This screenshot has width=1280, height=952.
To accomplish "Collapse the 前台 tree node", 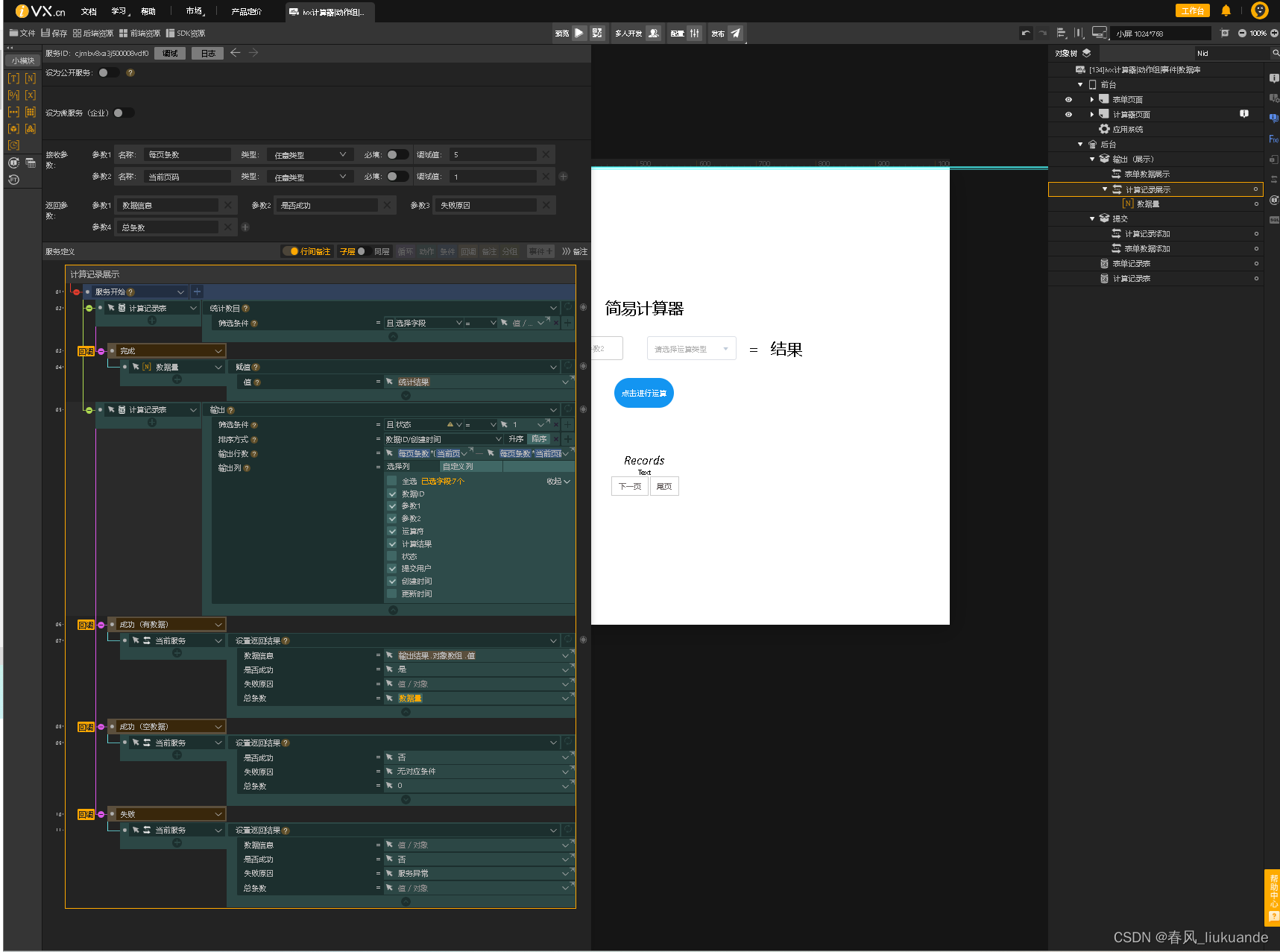I will [x=1080, y=85].
